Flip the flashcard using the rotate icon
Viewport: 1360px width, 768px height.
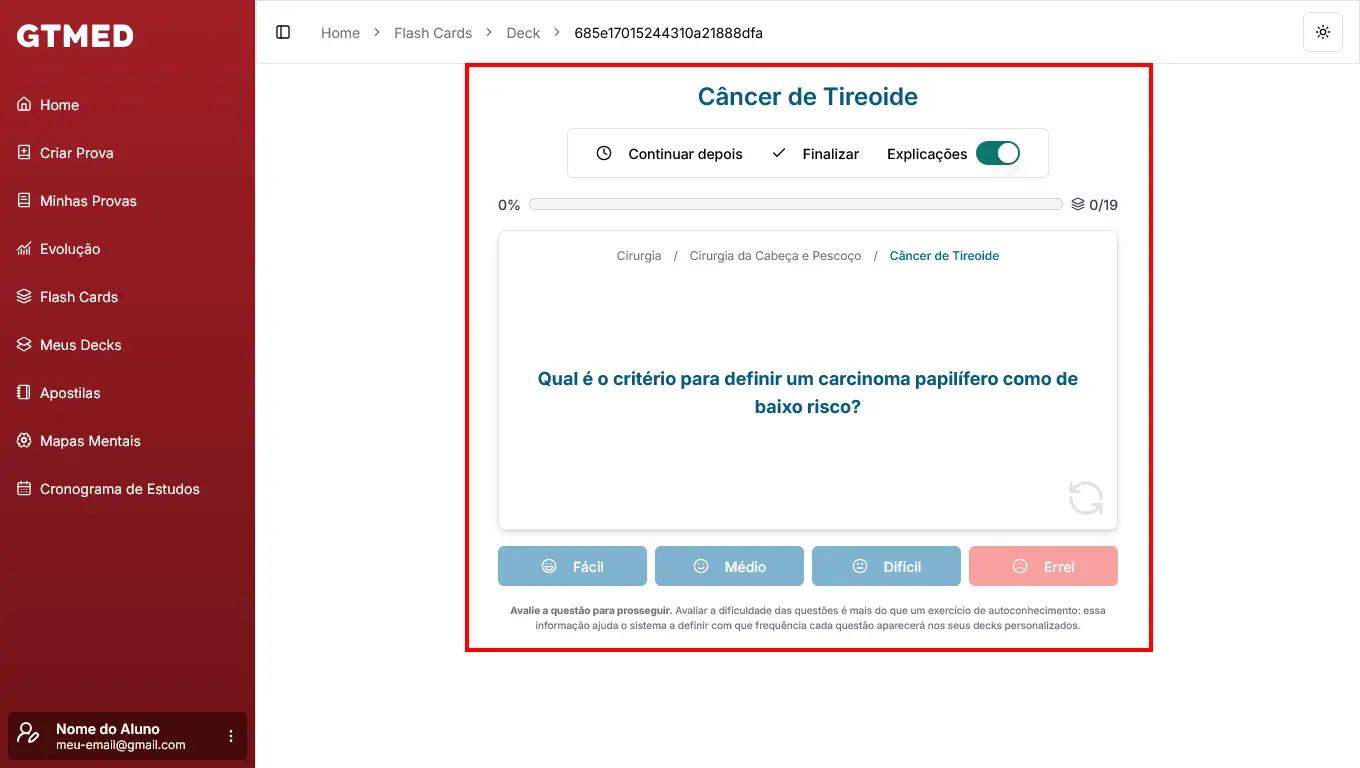point(1085,498)
